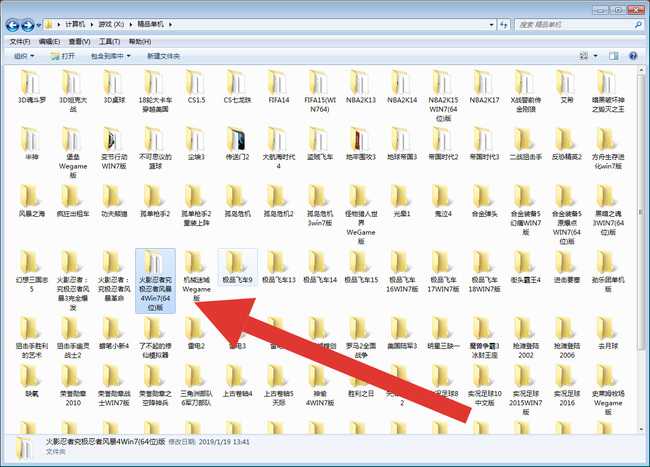Click the 打开 toolbar button
The image size is (650, 467).
pos(62,56)
